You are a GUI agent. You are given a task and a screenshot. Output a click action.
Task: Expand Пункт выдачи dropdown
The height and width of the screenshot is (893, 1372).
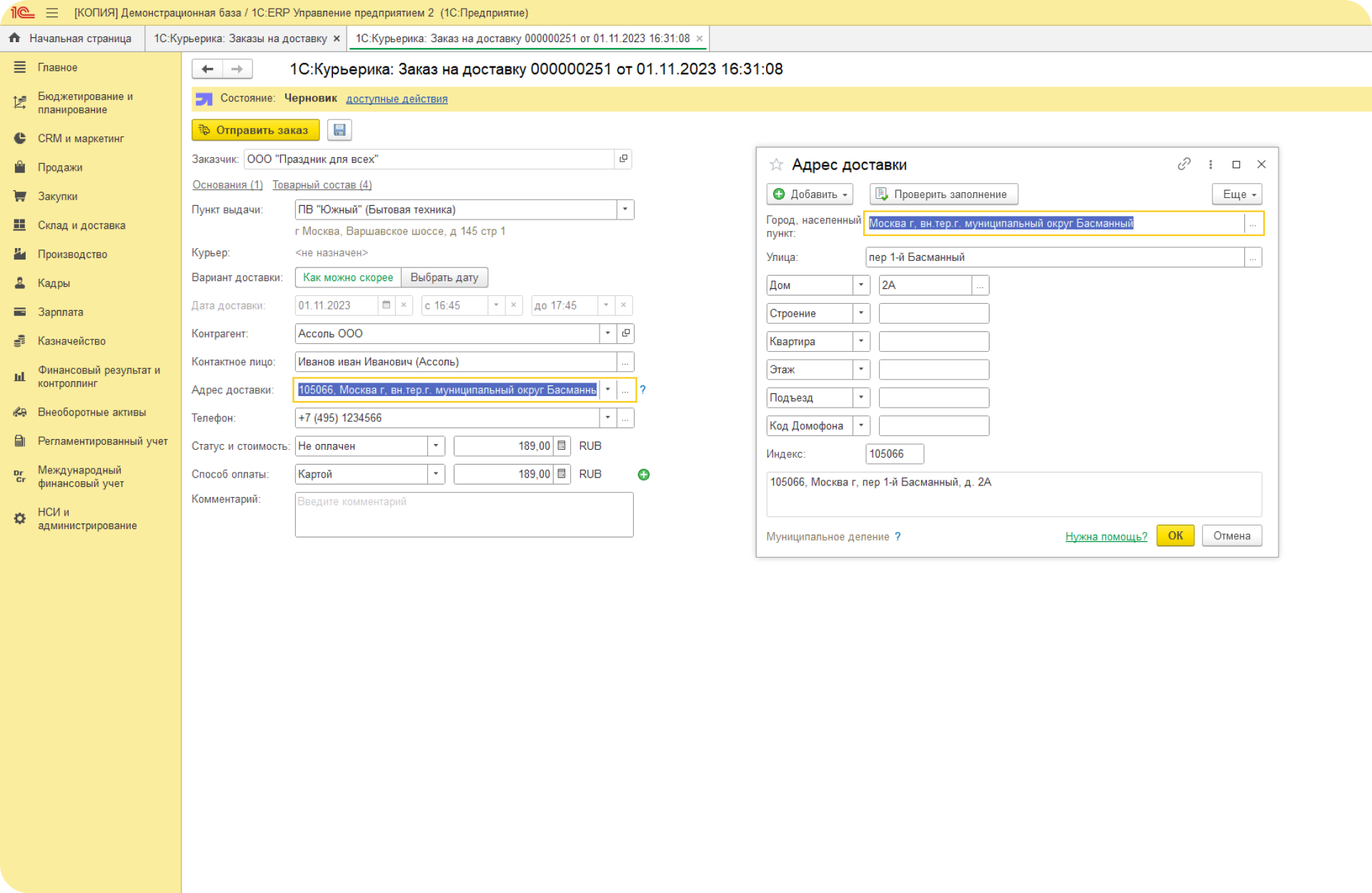[x=625, y=209]
